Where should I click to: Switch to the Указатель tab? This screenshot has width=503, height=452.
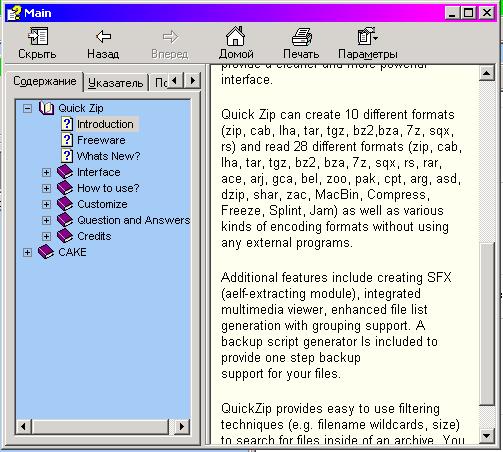(115, 83)
